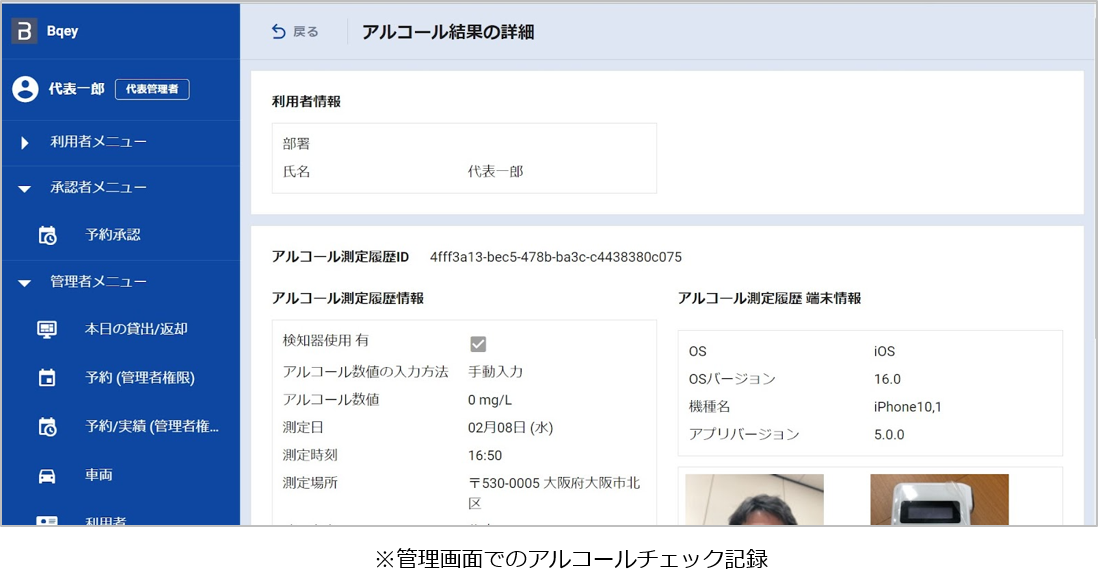Click the back arrow icon beside 戻る
The width and height of the screenshot is (1098, 588).
278,32
